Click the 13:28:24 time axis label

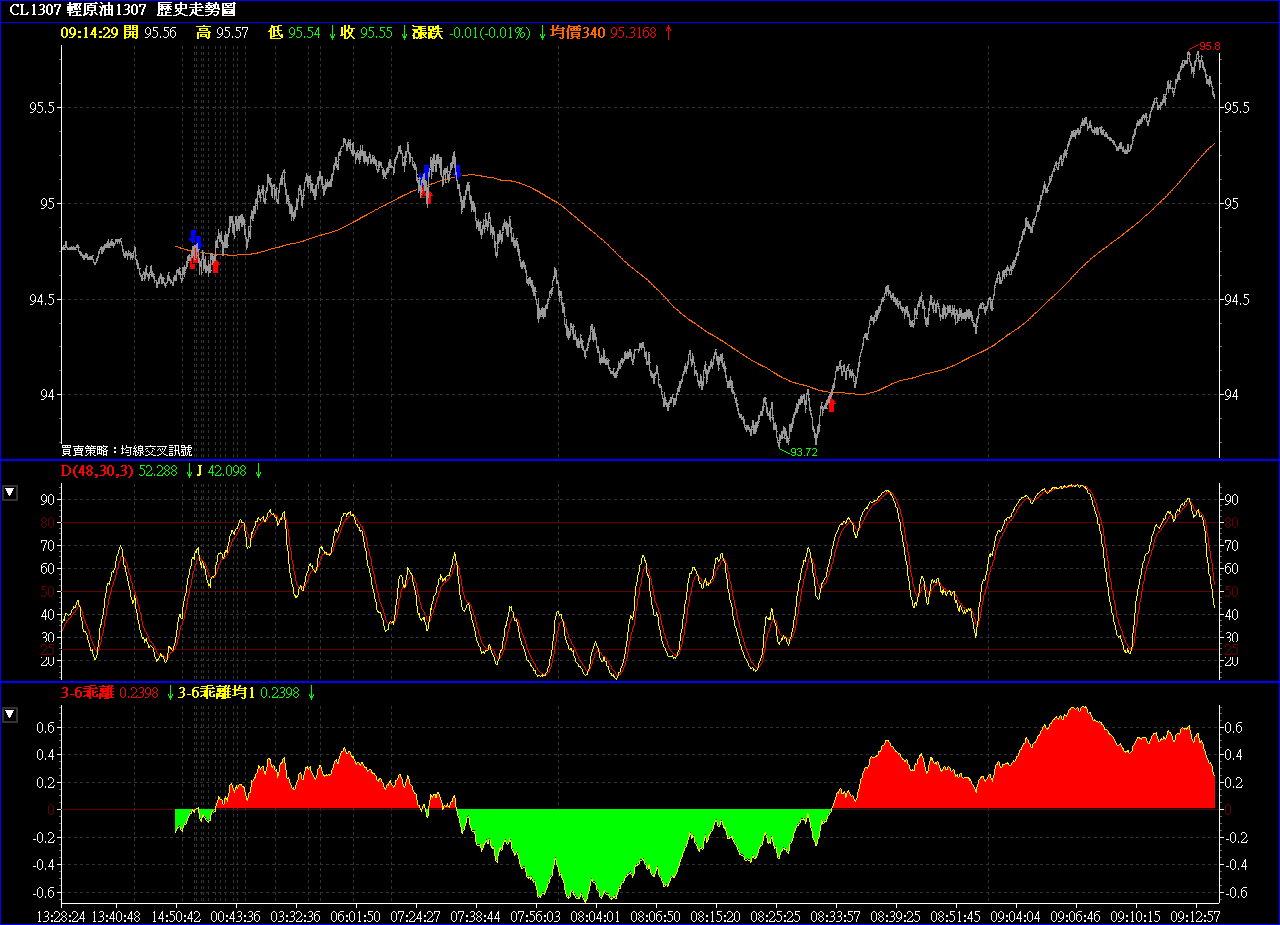click(62, 915)
